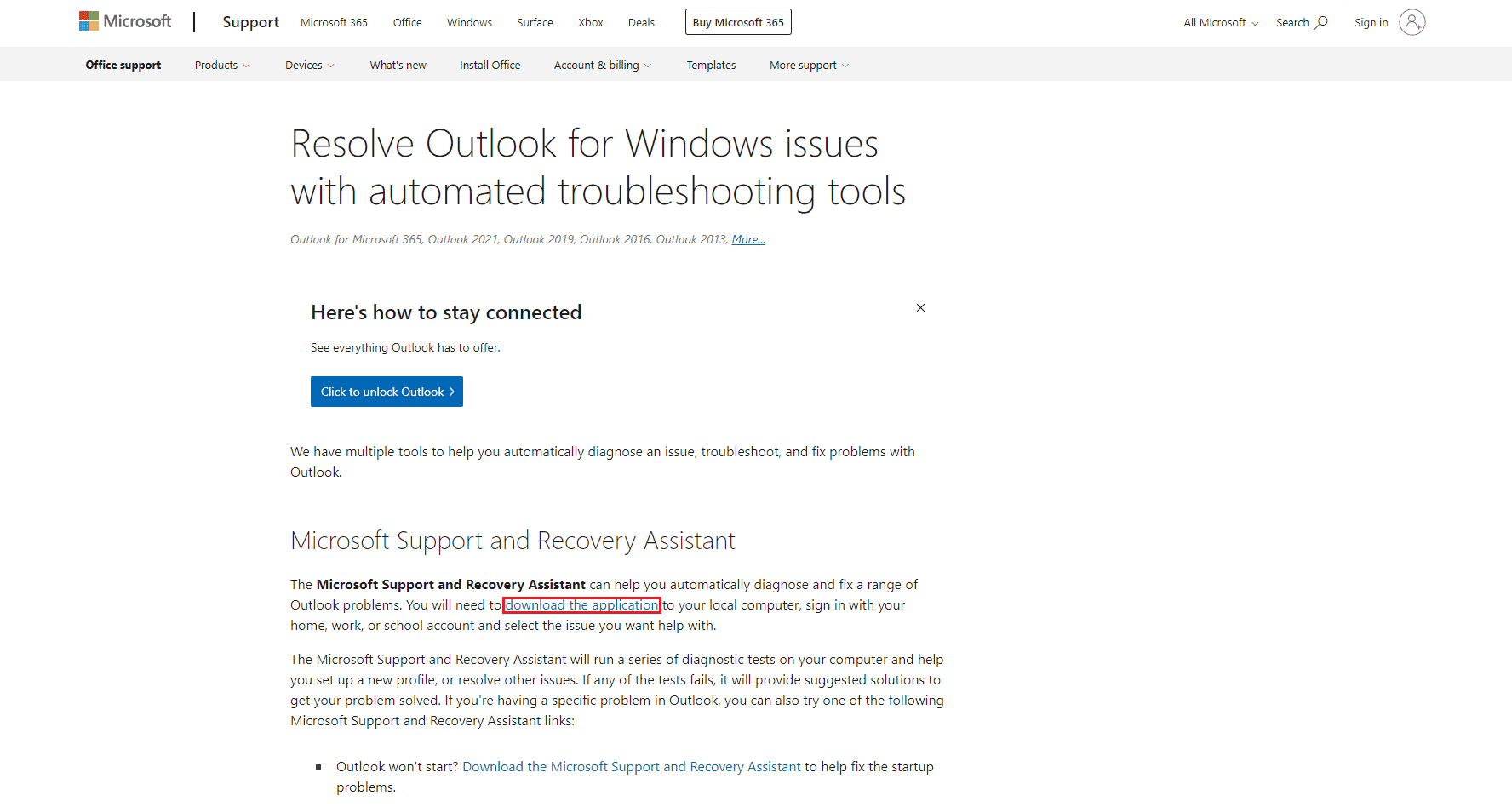
Task: Open the Templates page
Action: coord(711,65)
